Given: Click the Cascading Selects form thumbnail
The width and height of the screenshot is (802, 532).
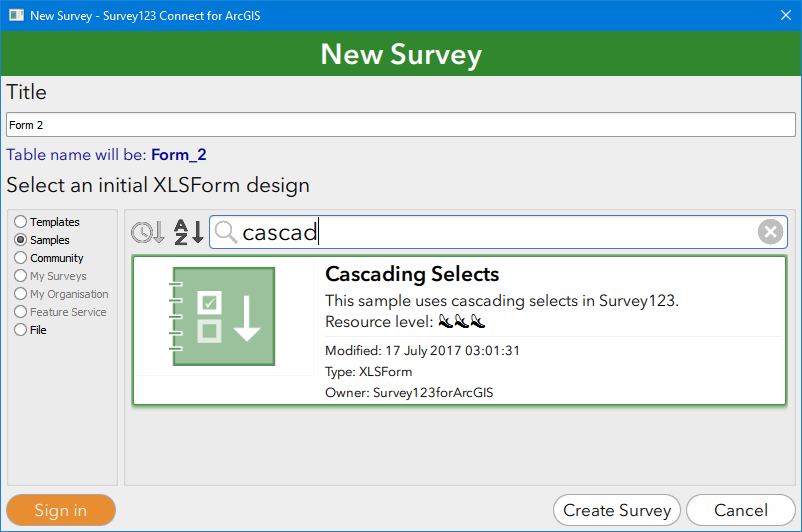Looking at the screenshot, I should pos(223,317).
